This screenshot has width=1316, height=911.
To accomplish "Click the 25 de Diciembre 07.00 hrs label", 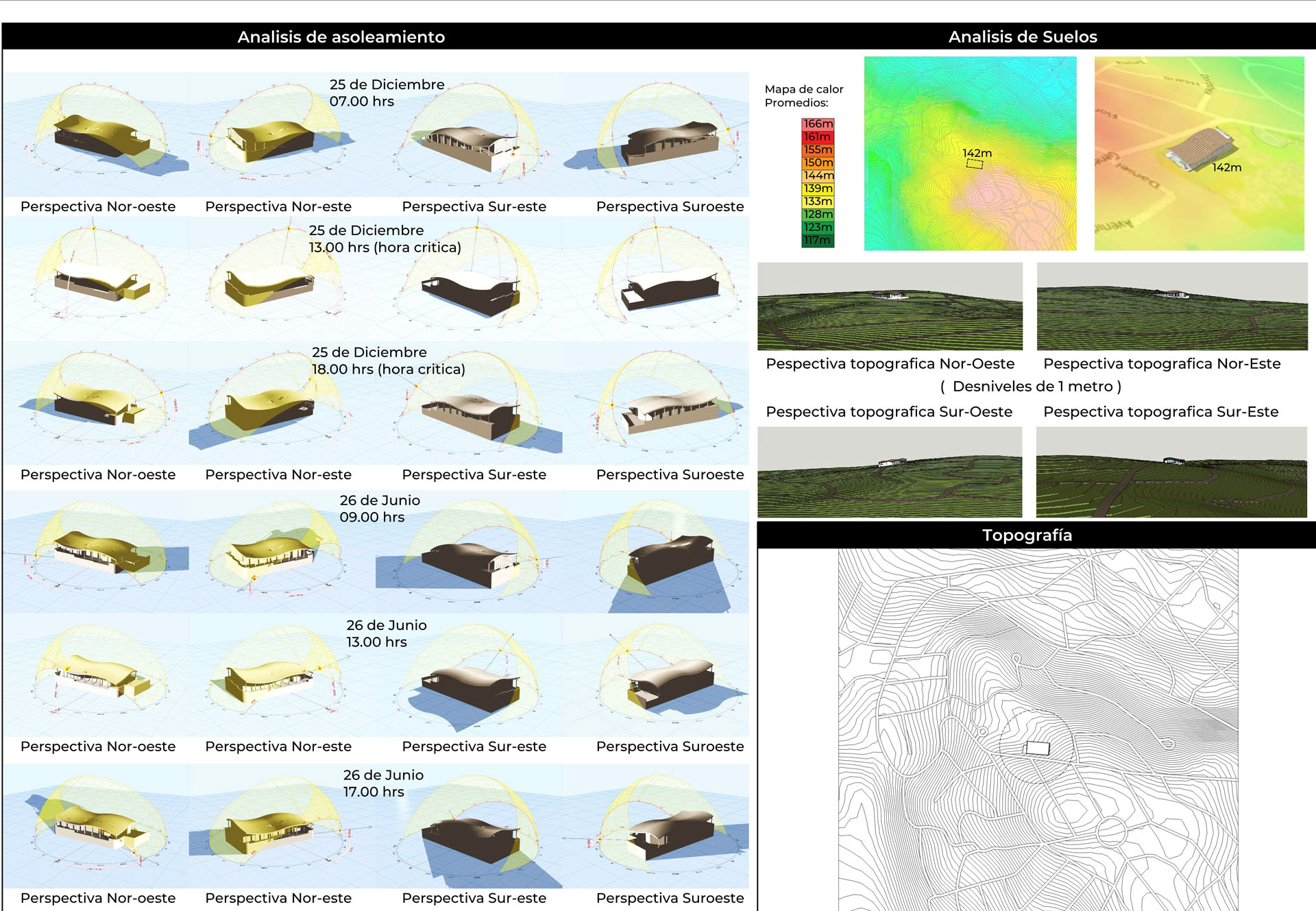I will [x=387, y=93].
